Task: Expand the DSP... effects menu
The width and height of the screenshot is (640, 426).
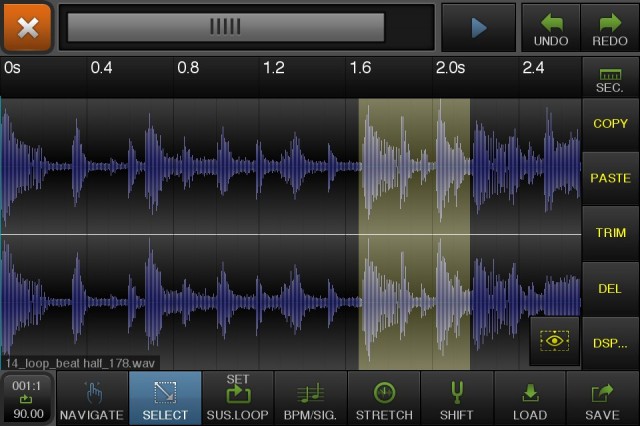Action: coord(610,342)
